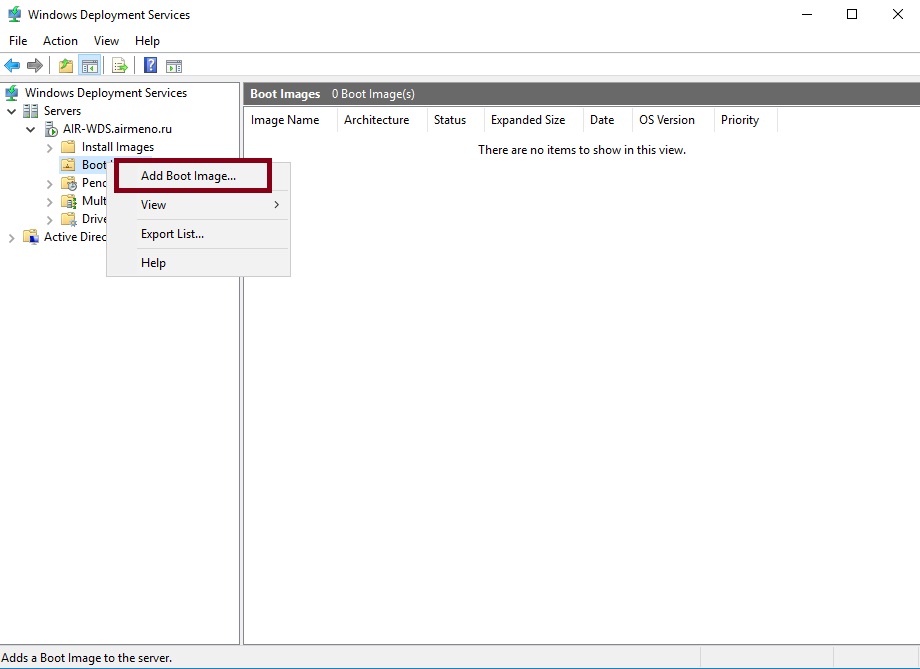Viewport: 920px width, 669px height.
Task: Sort by the Architecture column header
Action: tap(376, 120)
